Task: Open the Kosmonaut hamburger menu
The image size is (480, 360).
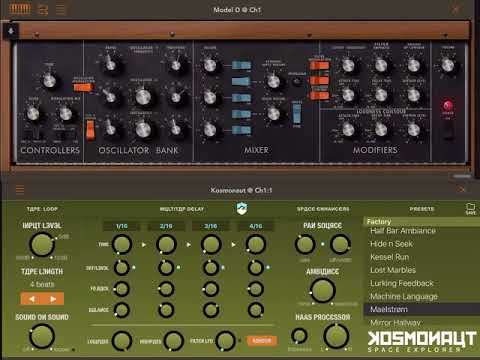Action: pos(20,190)
